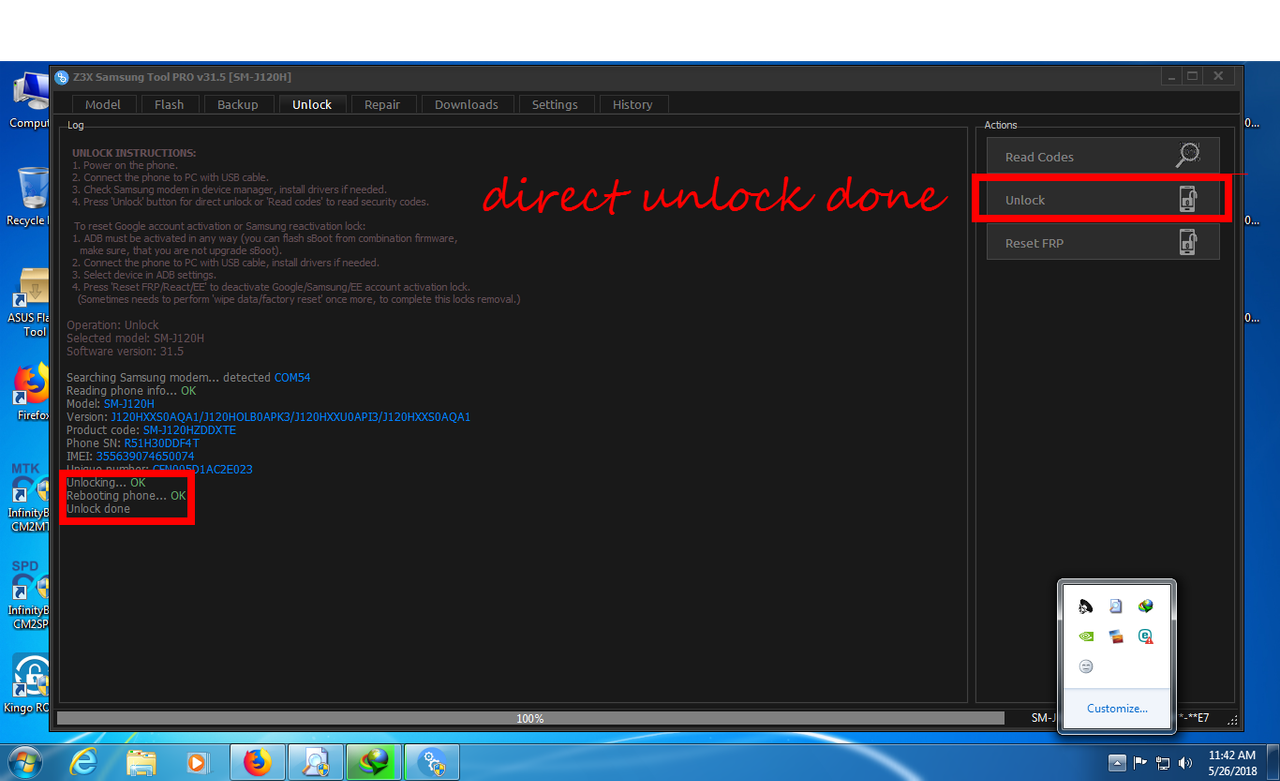The image size is (1280, 781).
Task: Open the Downloads tab
Action: (467, 104)
